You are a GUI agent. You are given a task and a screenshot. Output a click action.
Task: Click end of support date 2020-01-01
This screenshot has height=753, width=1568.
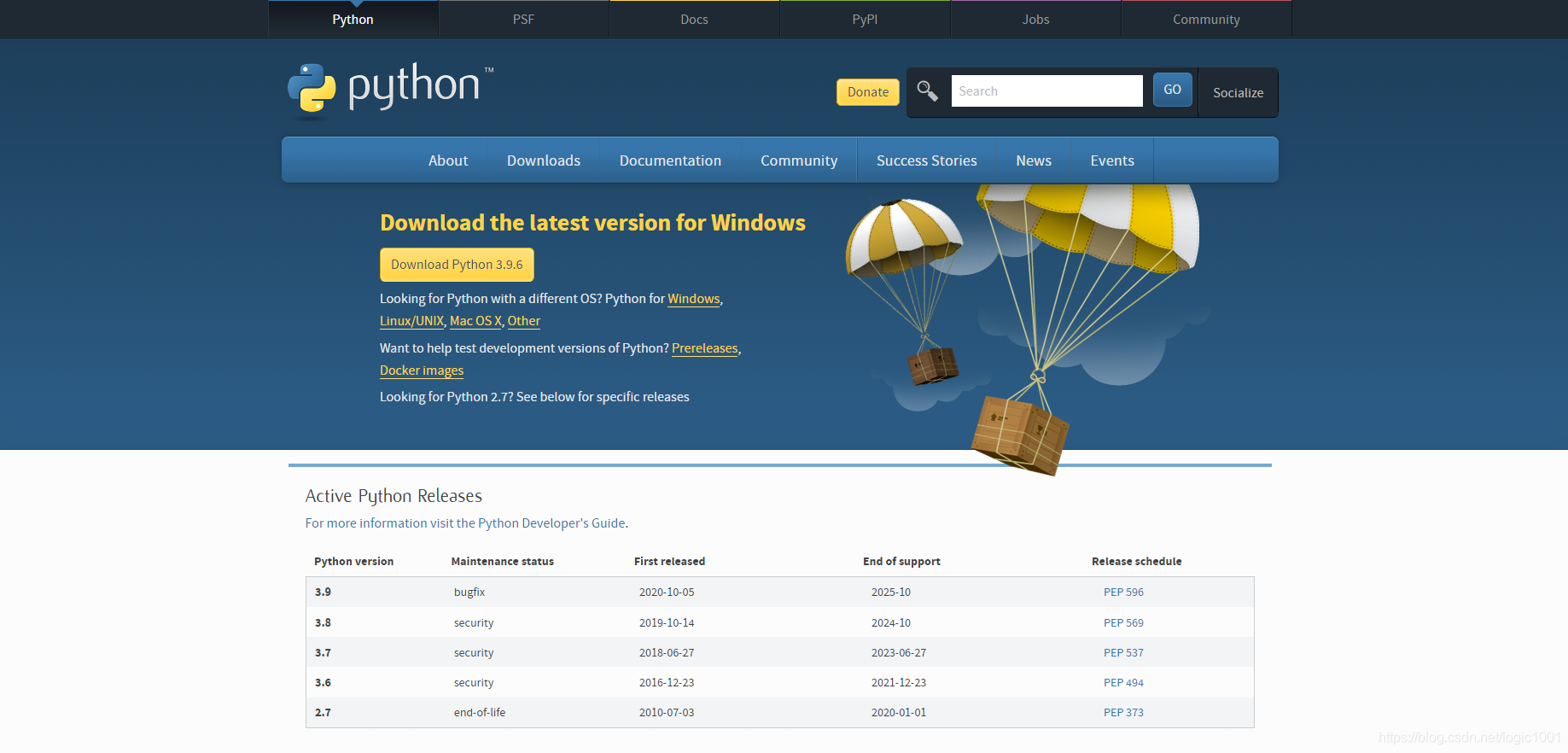899,712
